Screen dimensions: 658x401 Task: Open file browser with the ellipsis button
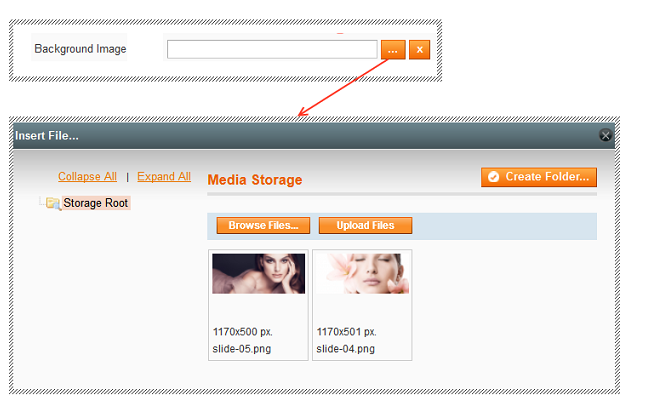393,50
